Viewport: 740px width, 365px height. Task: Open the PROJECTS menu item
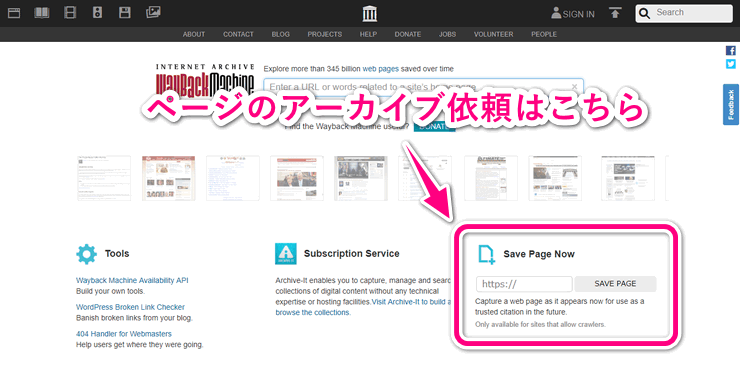click(x=325, y=34)
